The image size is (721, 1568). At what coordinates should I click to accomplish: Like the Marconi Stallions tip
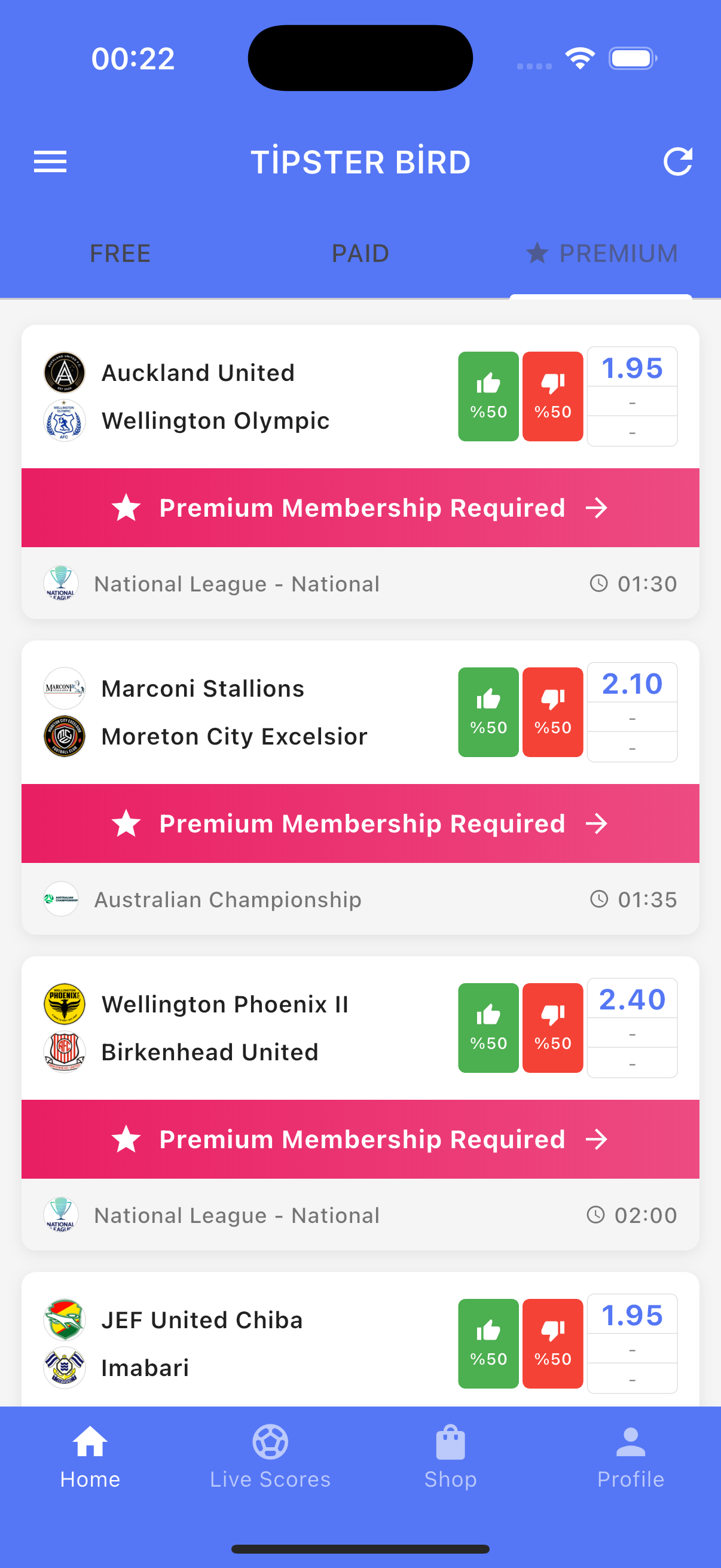[x=488, y=712]
